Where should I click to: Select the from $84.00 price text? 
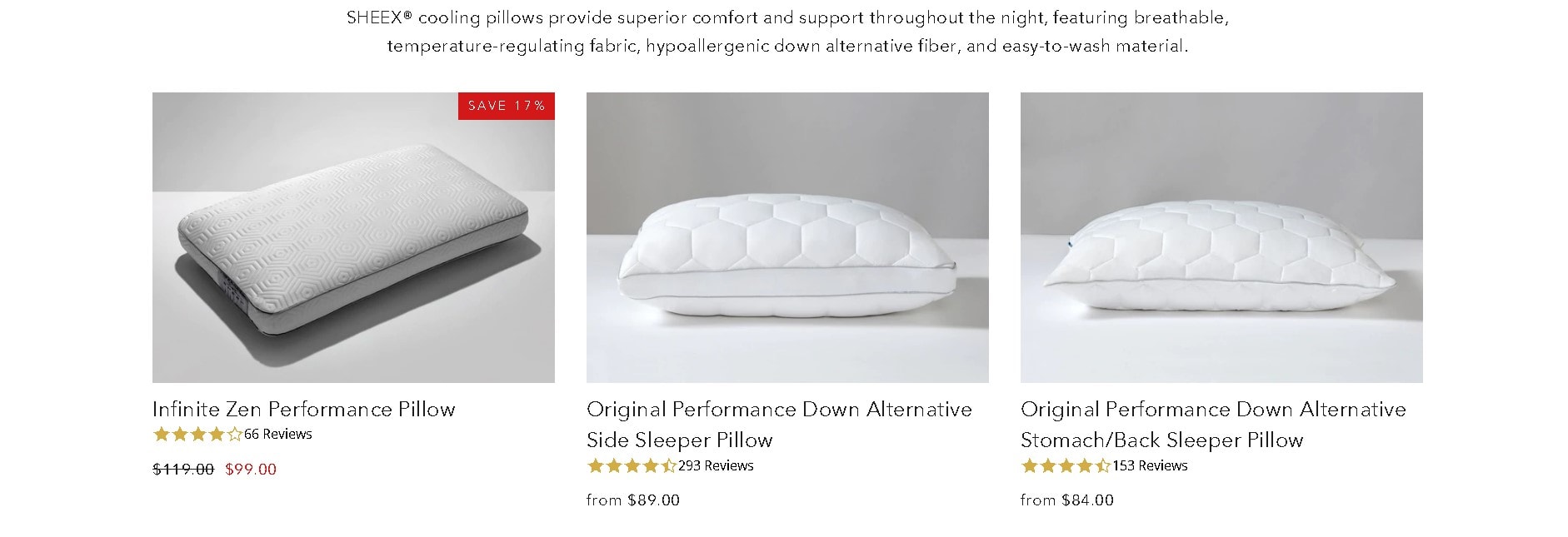(1067, 500)
